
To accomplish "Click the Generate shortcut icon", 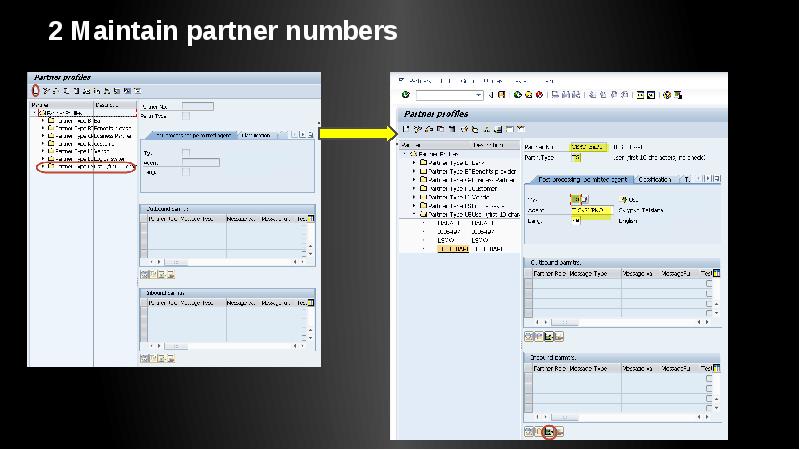I will pyautogui.click(x=651, y=95).
